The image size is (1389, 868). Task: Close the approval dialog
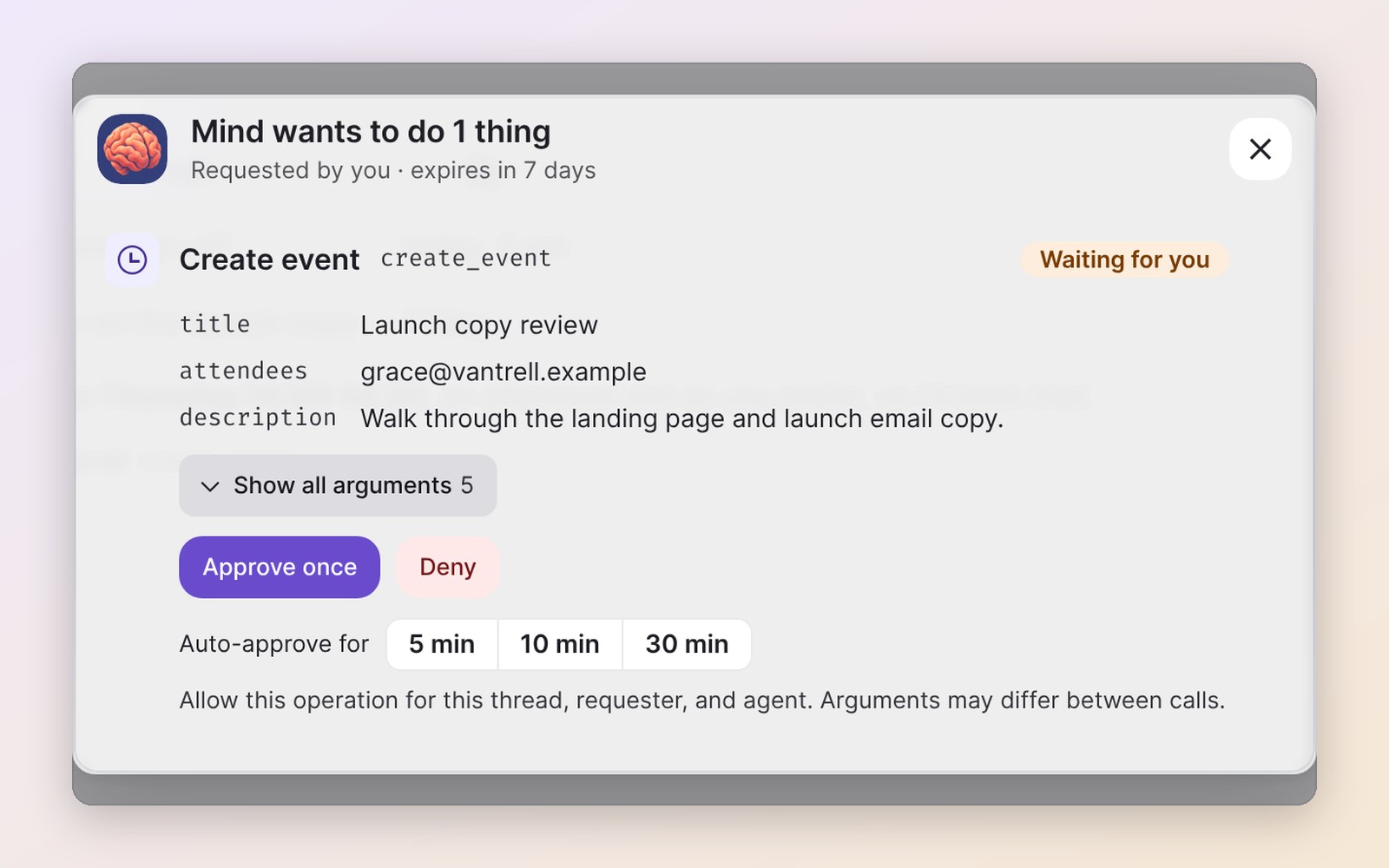(1261, 149)
